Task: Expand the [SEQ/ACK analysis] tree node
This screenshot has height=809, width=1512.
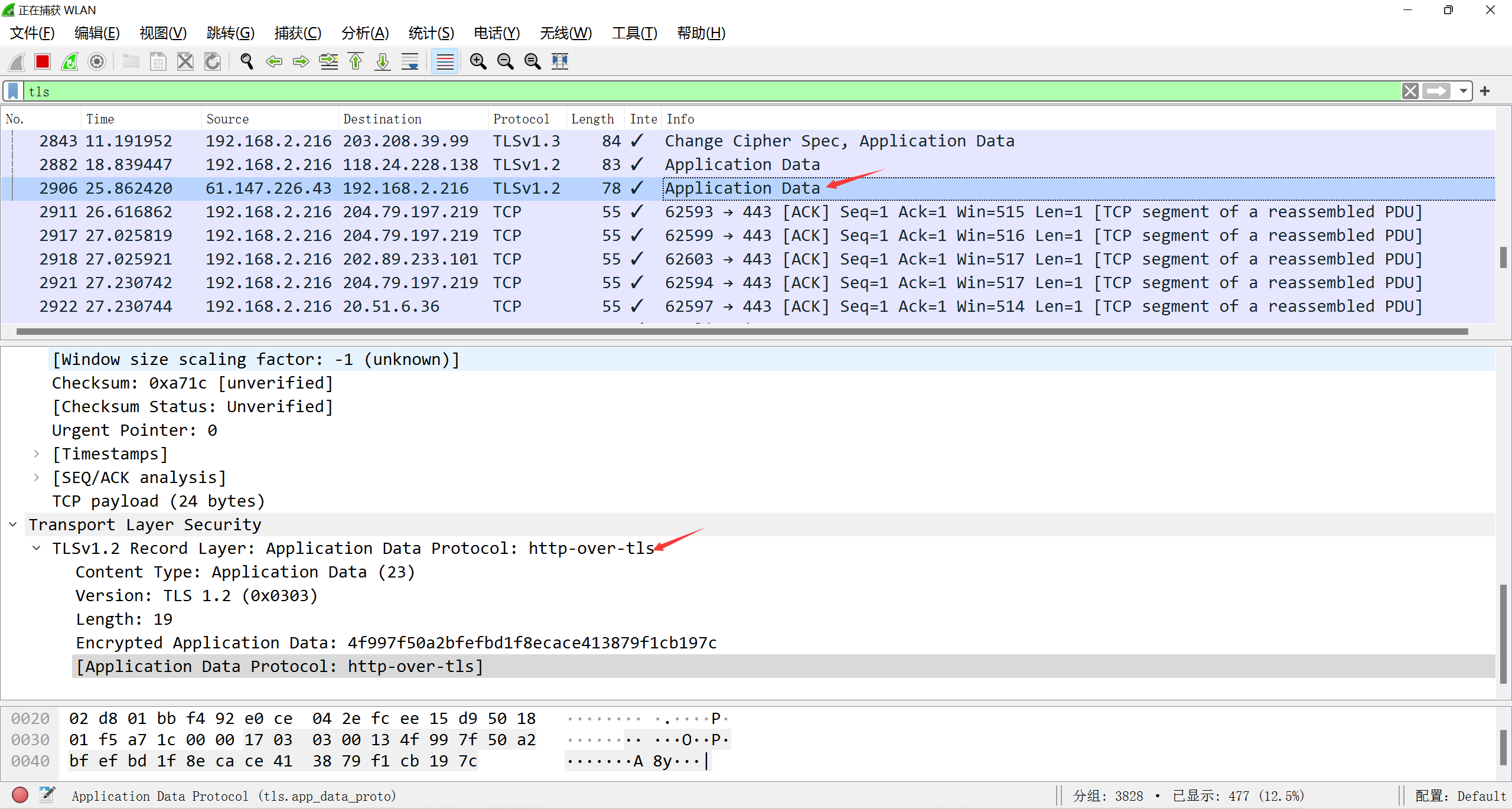Action: [x=37, y=477]
